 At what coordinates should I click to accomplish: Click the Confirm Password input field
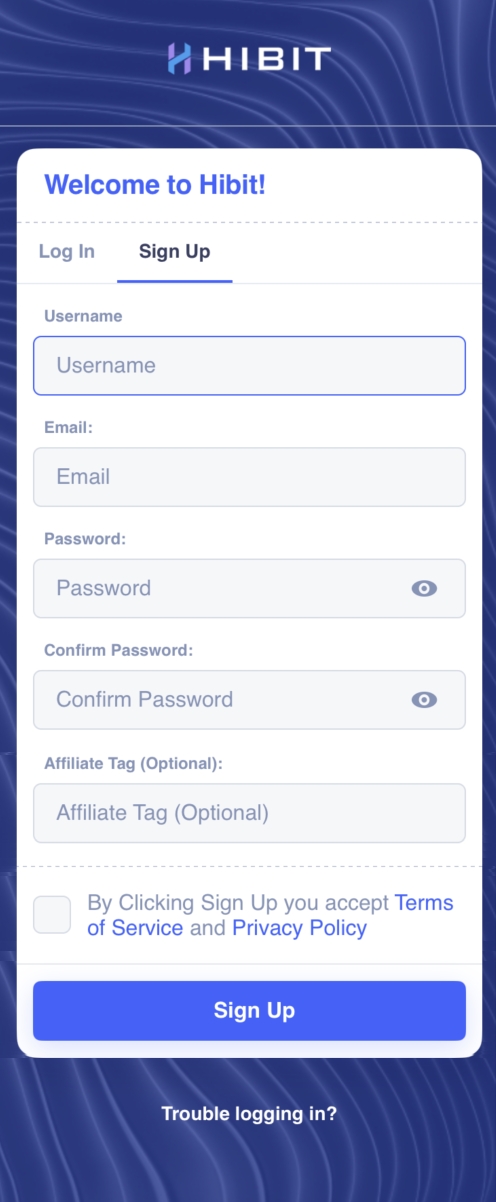249,700
